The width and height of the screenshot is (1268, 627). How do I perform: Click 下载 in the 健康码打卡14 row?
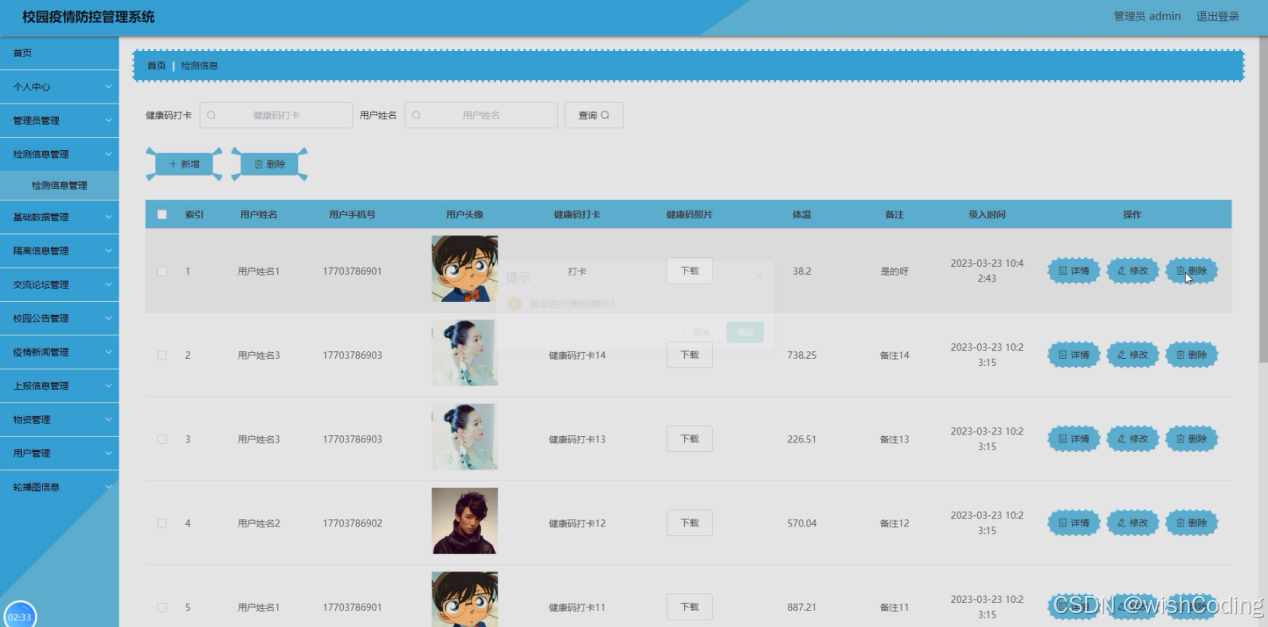[689, 355]
